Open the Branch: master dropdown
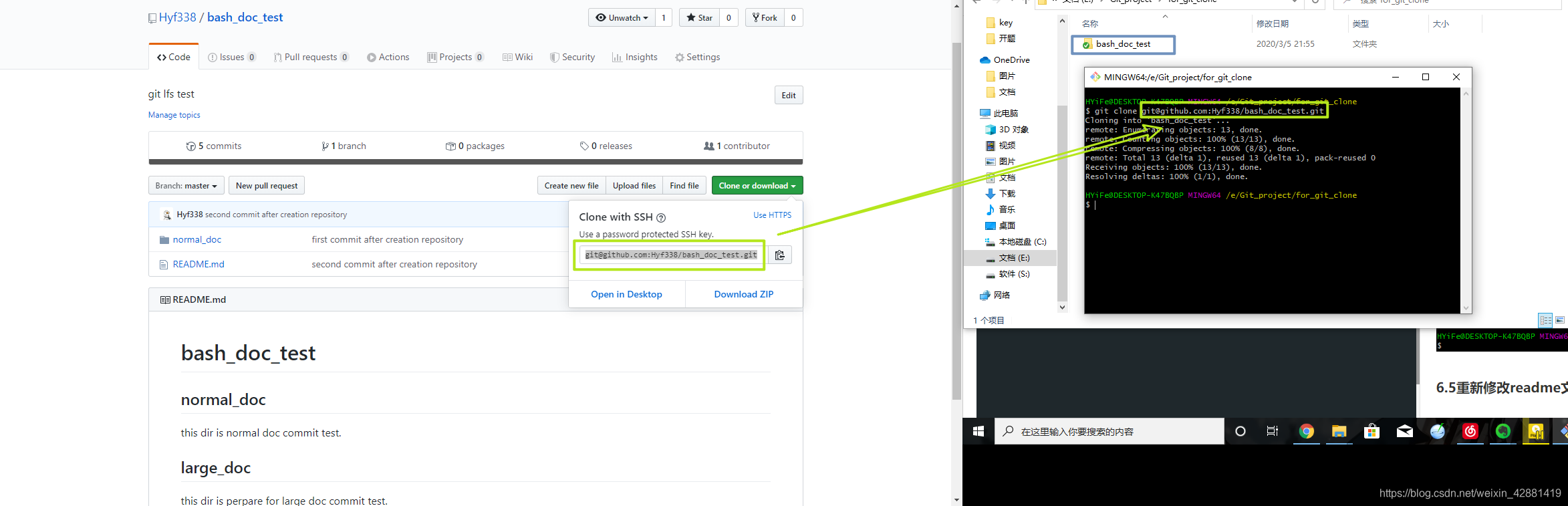This screenshot has width=1568, height=506. 186,186
